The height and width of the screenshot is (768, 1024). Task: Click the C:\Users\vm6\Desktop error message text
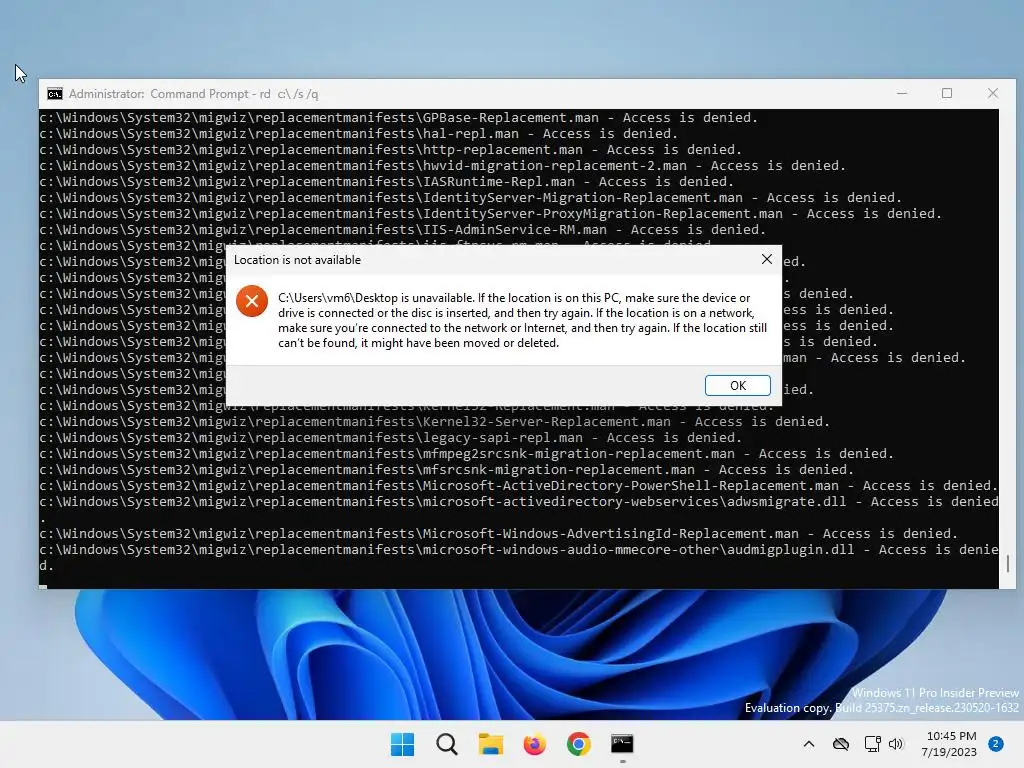click(522, 320)
